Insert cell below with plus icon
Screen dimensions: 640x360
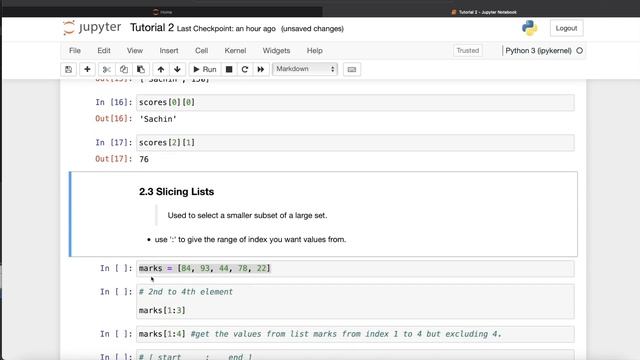coord(87,69)
